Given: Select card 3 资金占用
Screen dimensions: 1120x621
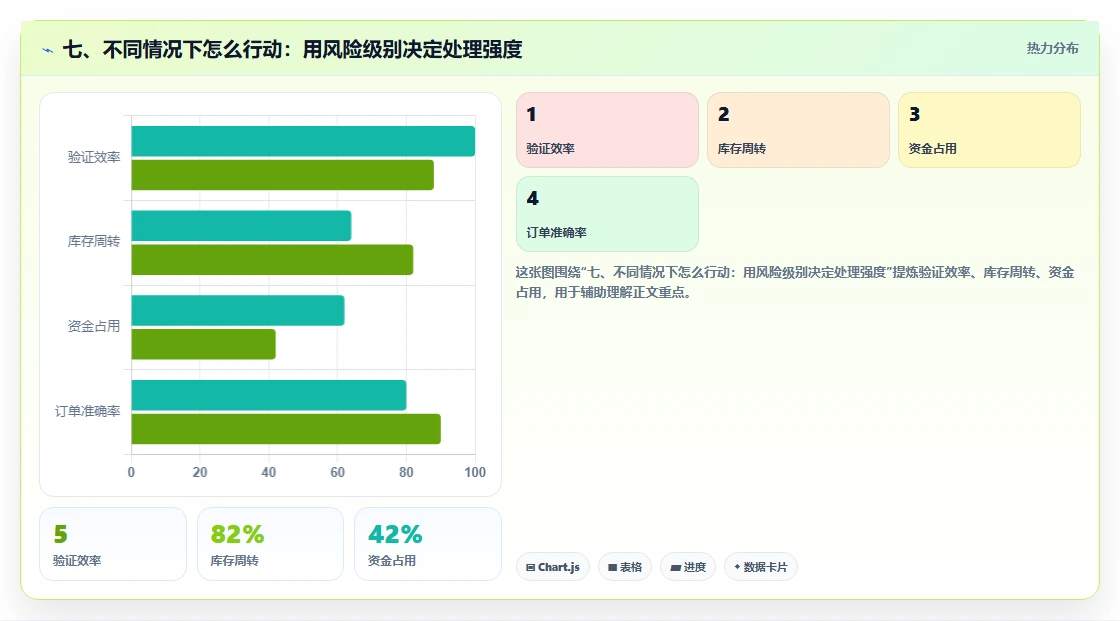Looking at the screenshot, I should 989,130.
